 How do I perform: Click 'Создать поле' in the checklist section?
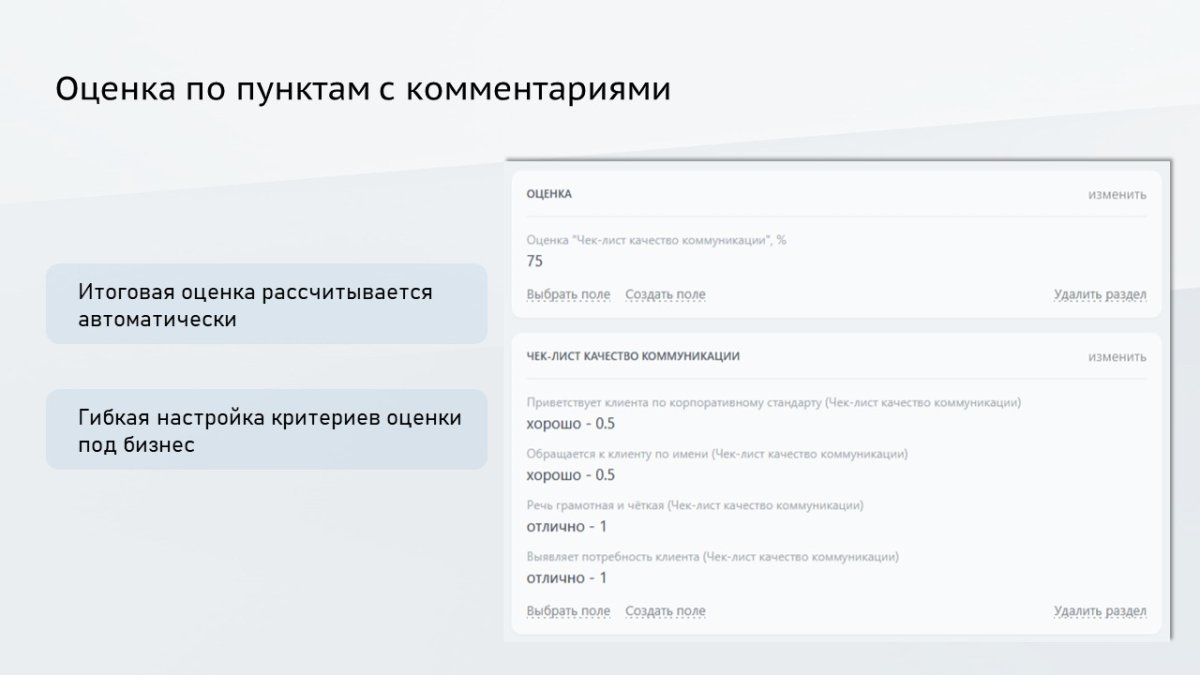coord(665,610)
